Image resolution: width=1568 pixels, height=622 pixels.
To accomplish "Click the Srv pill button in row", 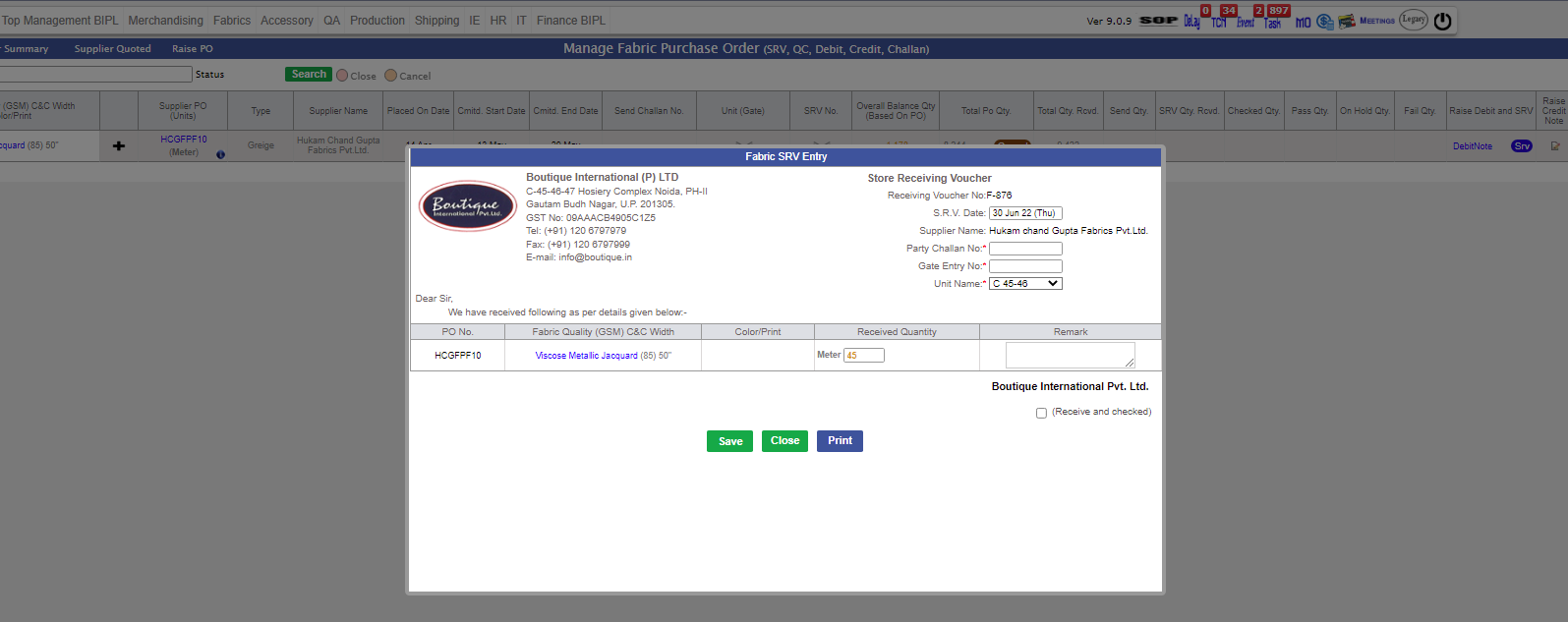I will 1522,146.
